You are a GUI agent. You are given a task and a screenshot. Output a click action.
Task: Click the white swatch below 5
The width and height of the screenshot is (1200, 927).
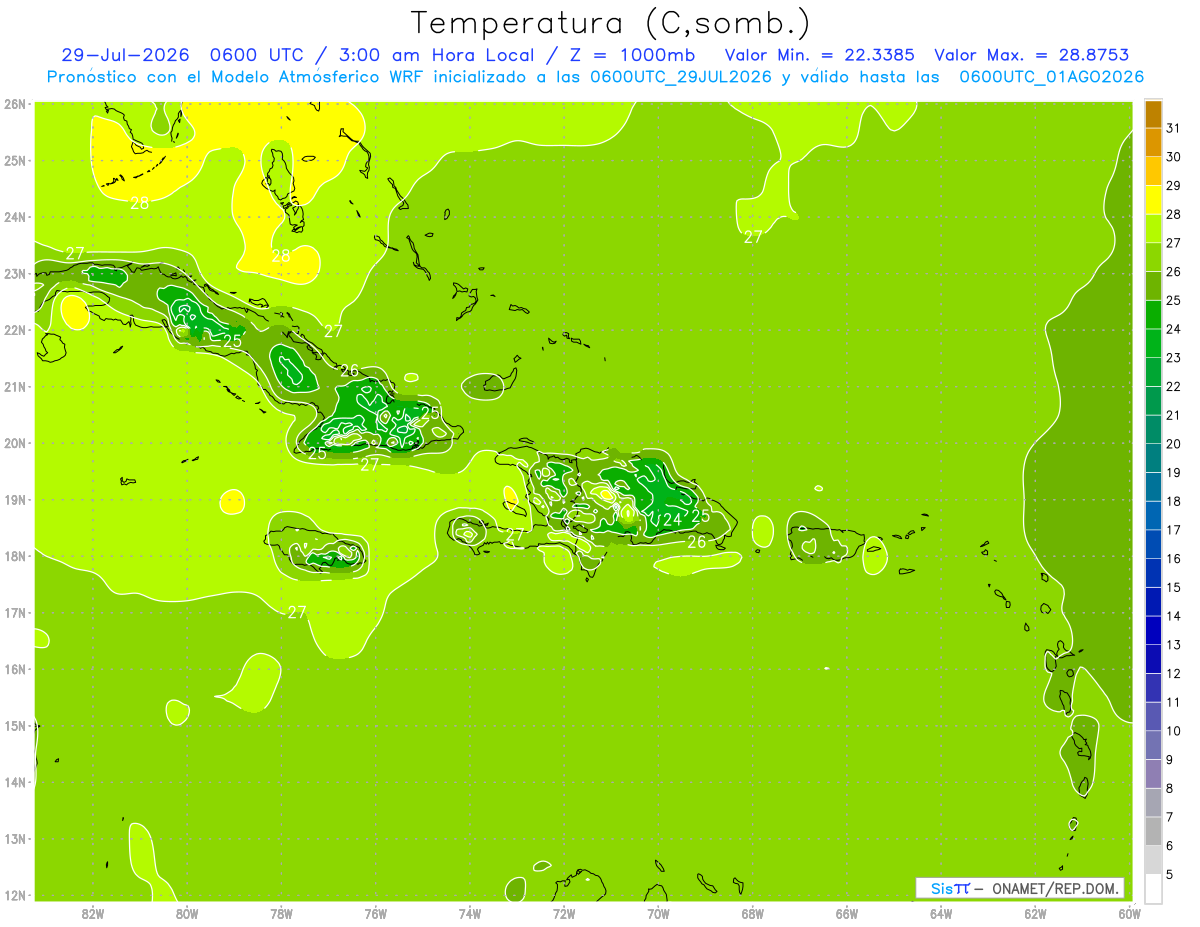point(1153,888)
